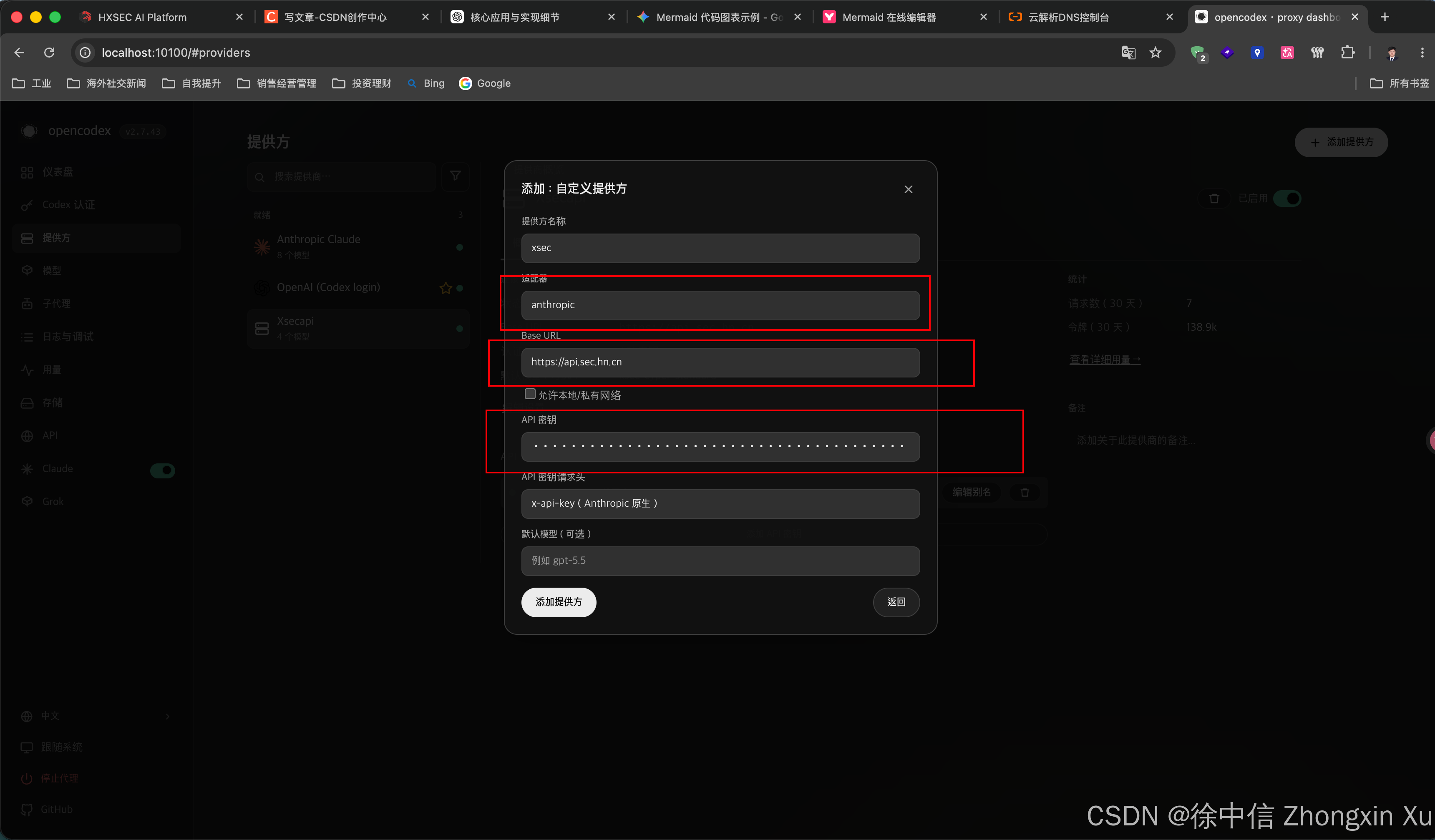Open the Extensions puzzle piece menu

pyautogui.click(x=1347, y=53)
